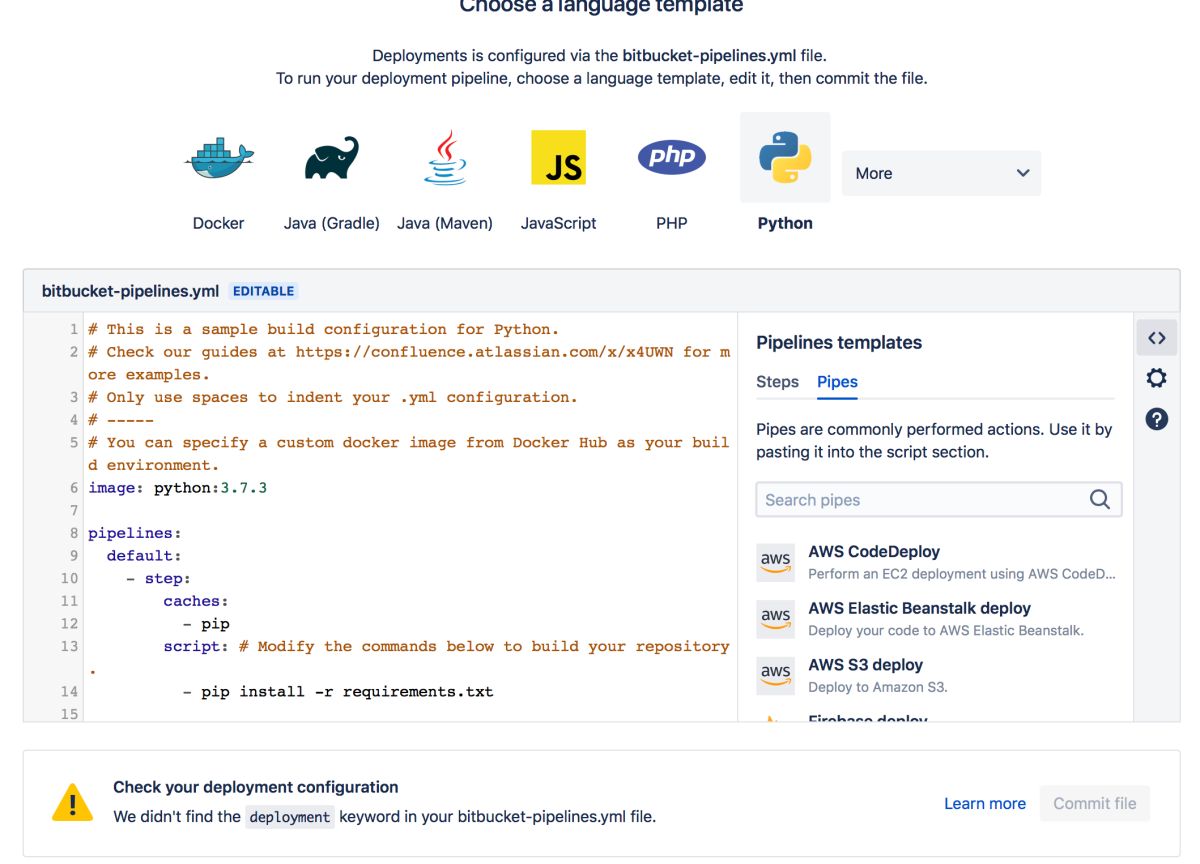Open the AWS Elastic Beanstalk deploy title
The width and height of the screenshot is (1200, 864).
coord(919,608)
